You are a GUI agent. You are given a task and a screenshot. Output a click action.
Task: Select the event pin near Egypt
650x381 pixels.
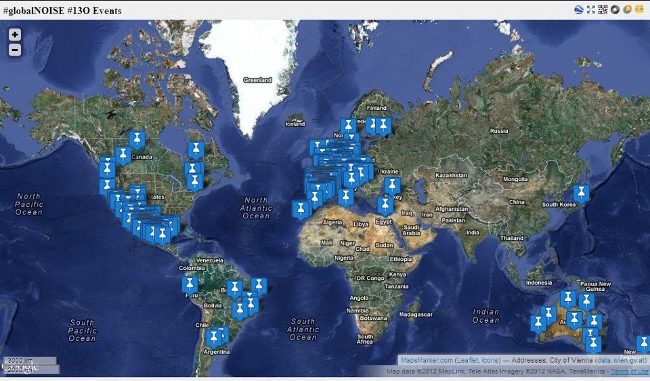pyautogui.click(x=385, y=206)
